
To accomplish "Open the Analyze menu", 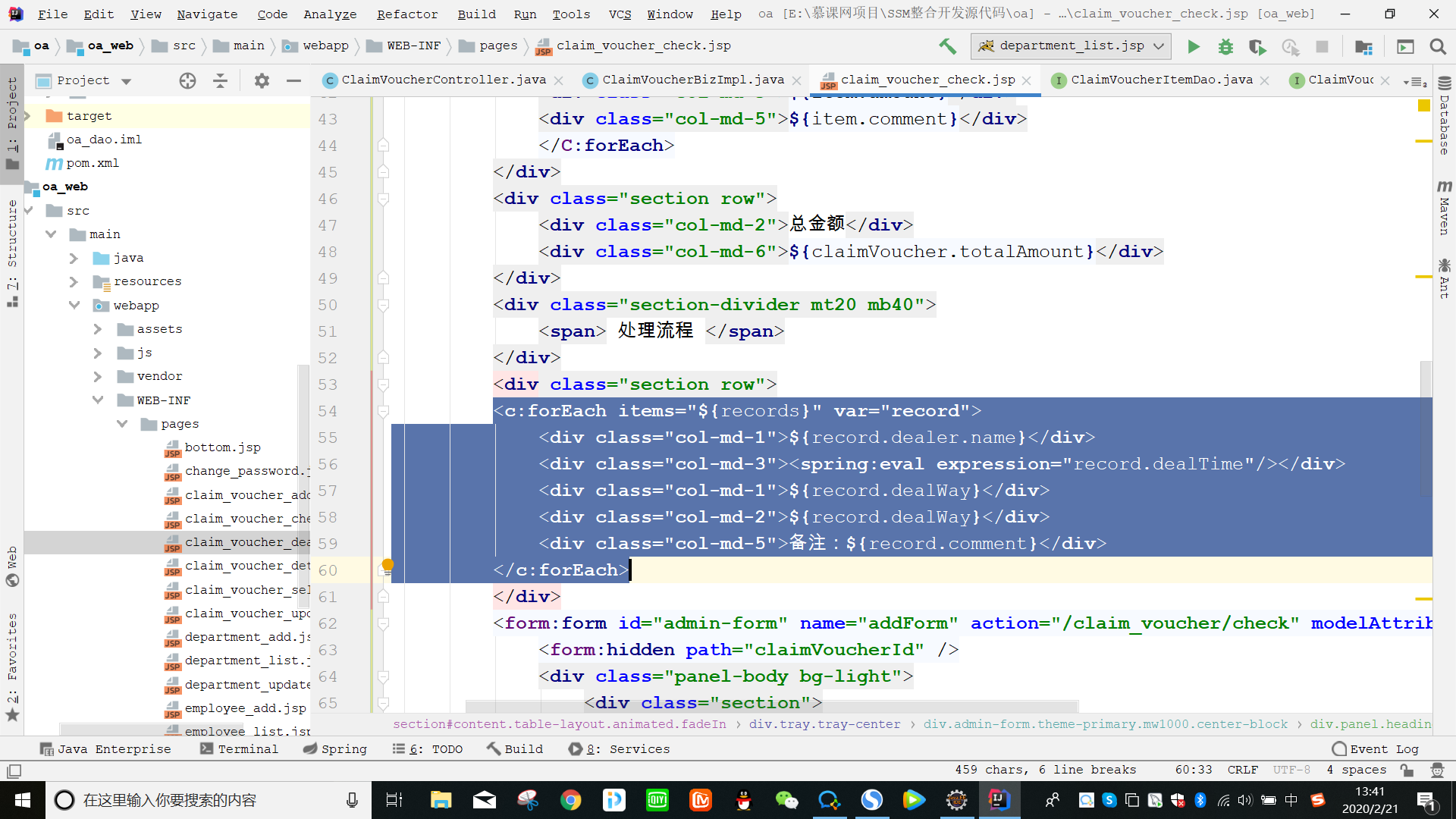I will (330, 14).
